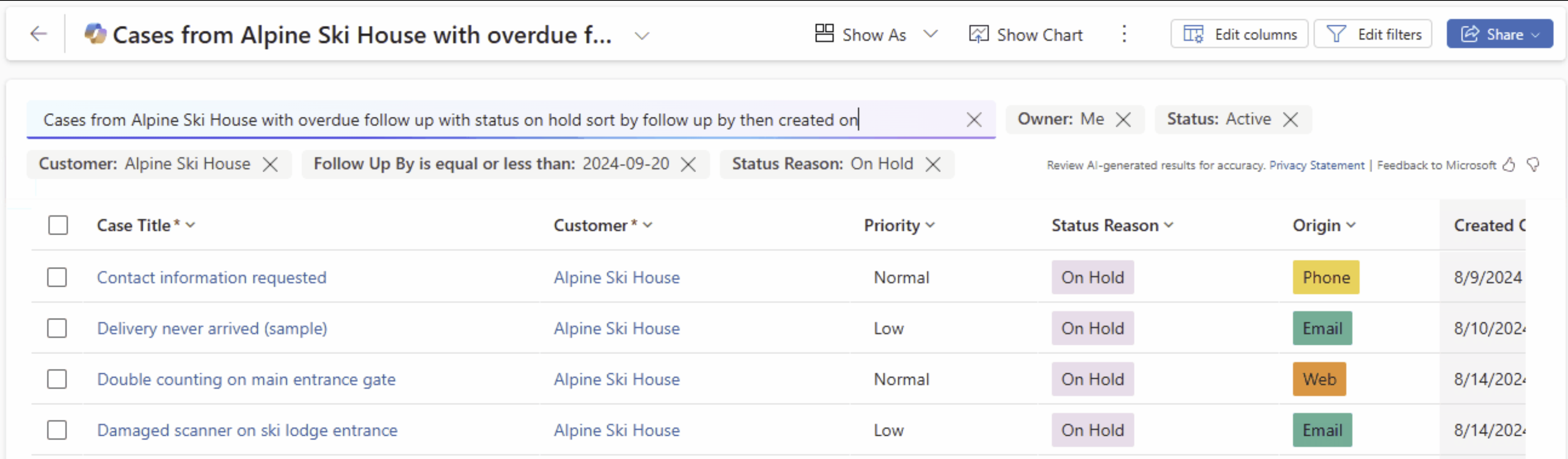The height and width of the screenshot is (459, 1568).
Task: Click the yellow Phone origin badge
Action: (x=1326, y=277)
